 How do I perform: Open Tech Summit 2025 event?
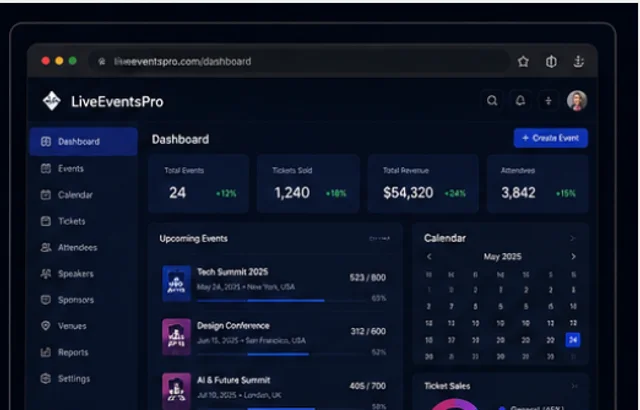(233, 272)
